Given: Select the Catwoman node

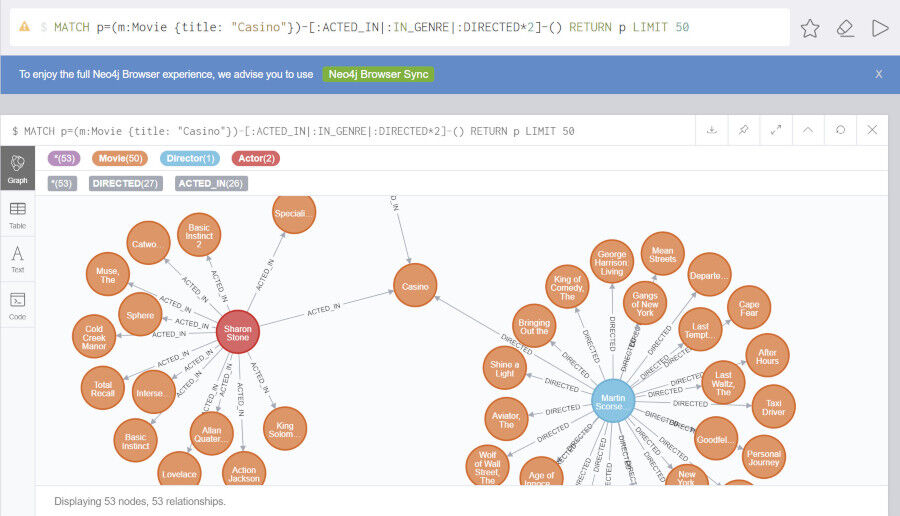Looking at the screenshot, I should [148, 243].
